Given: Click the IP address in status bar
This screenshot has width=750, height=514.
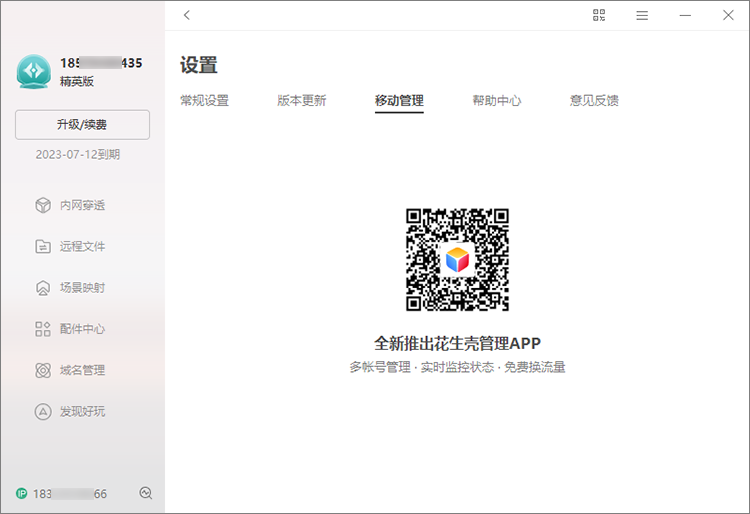Looking at the screenshot, I should 70,493.
